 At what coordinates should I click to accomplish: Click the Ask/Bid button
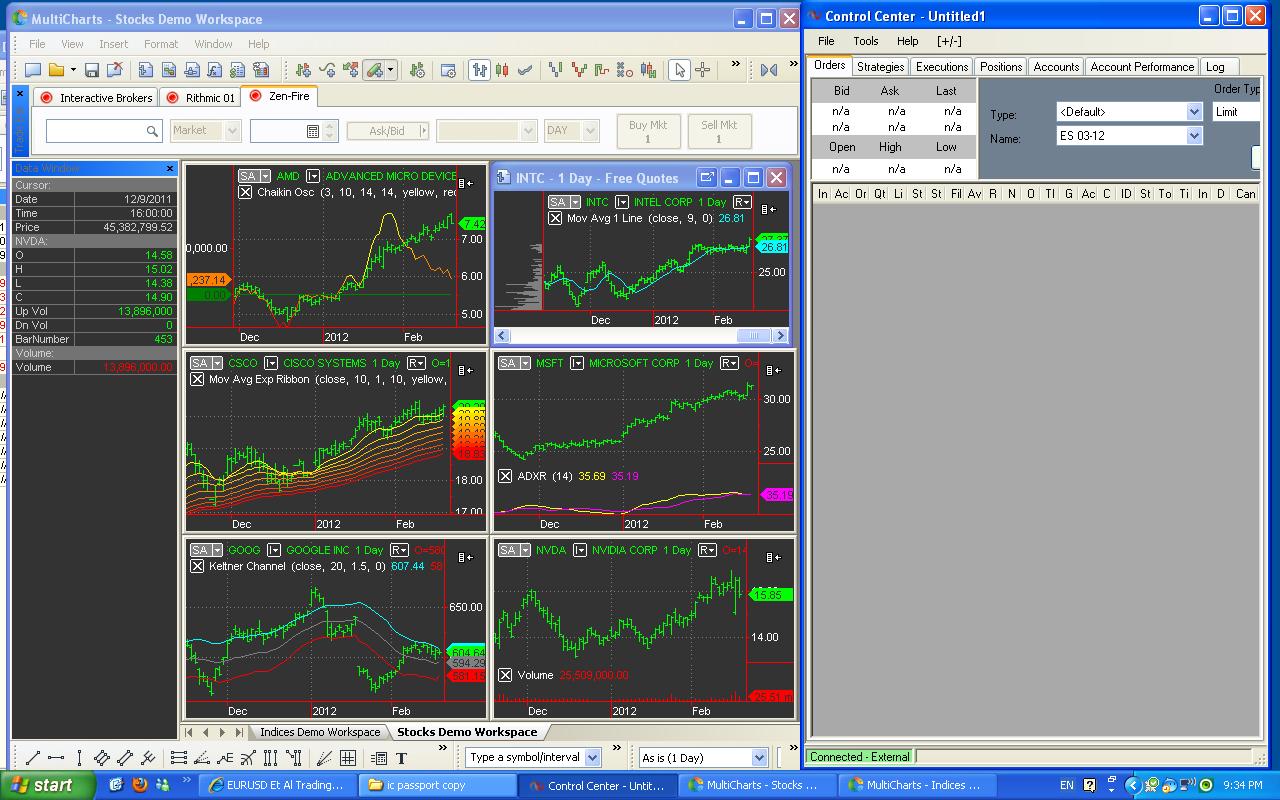pos(387,131)
